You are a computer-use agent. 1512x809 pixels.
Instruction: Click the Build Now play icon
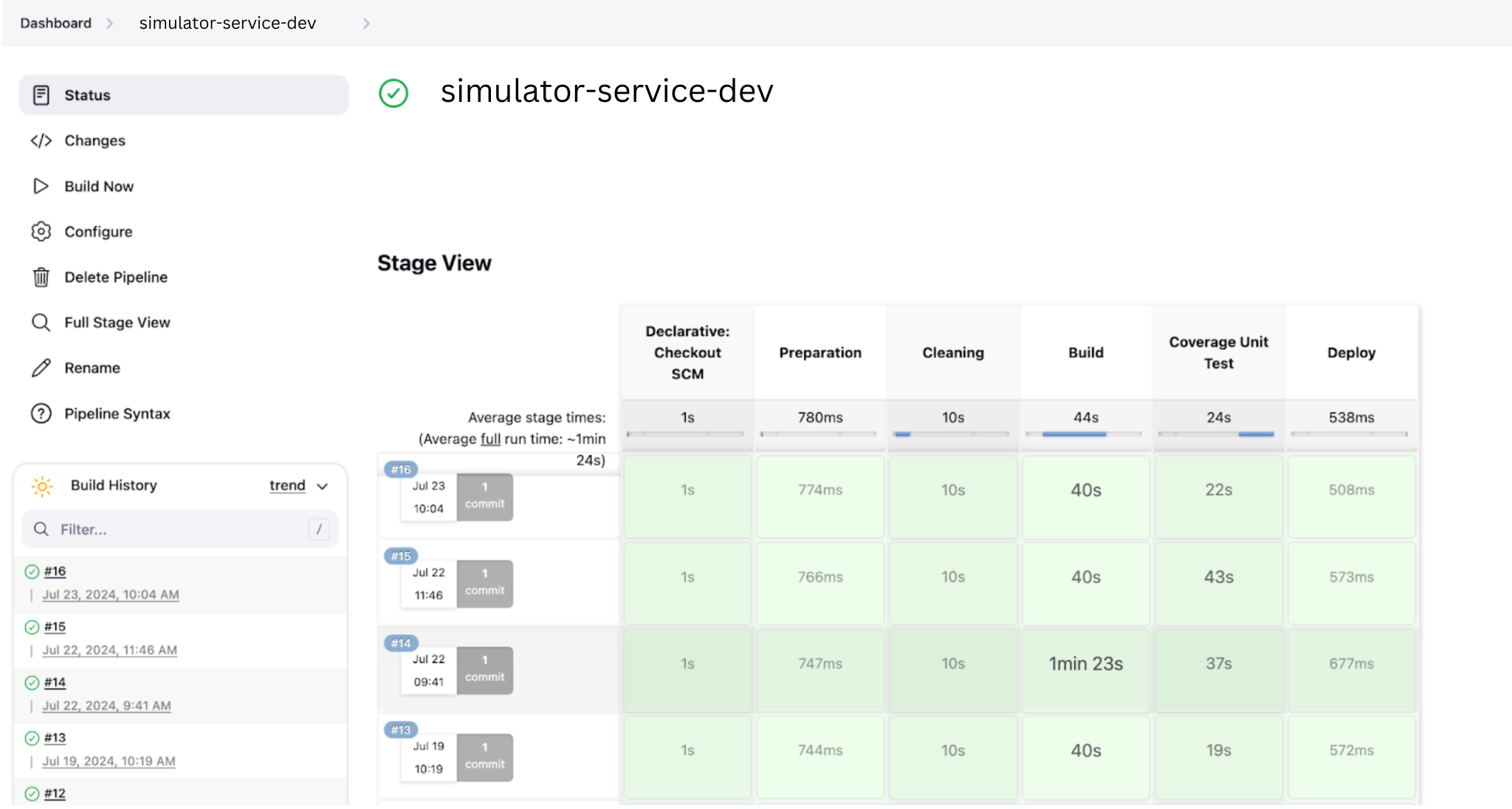click(x=41, y=186)
